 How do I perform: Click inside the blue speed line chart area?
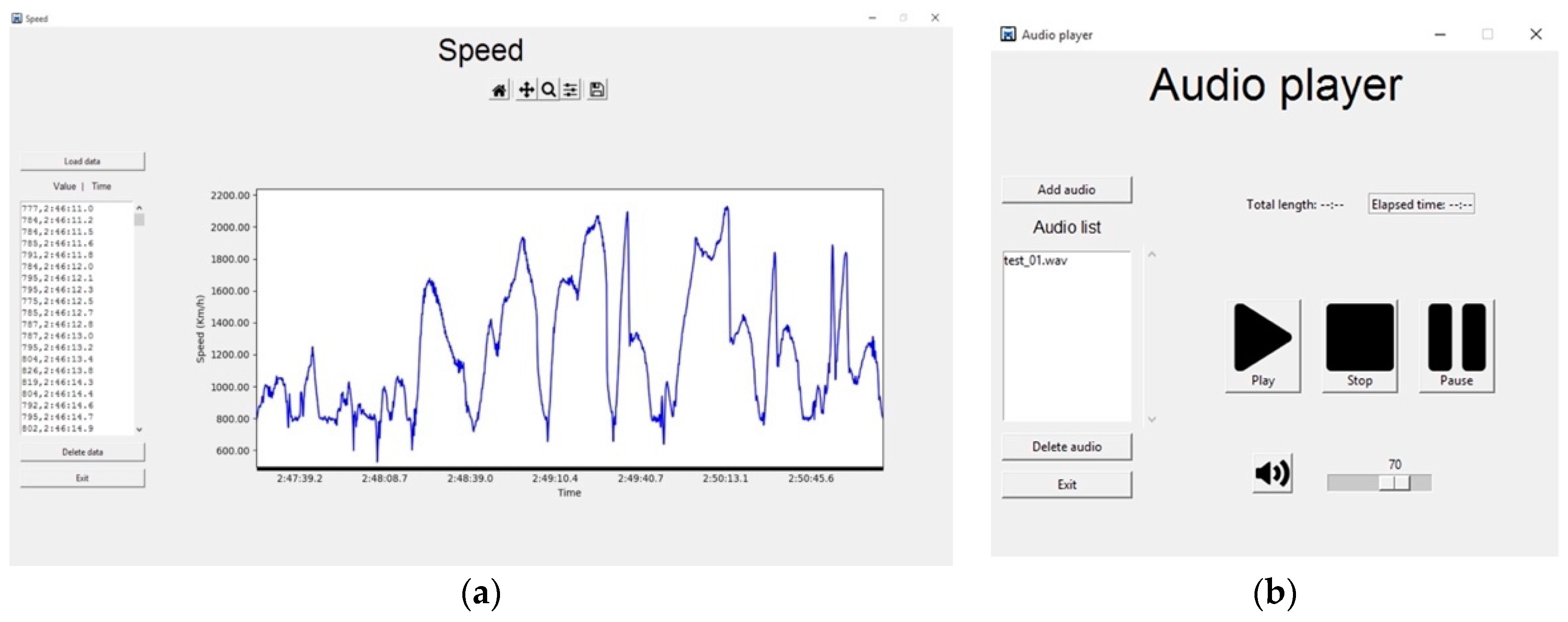tap(570, 329)
